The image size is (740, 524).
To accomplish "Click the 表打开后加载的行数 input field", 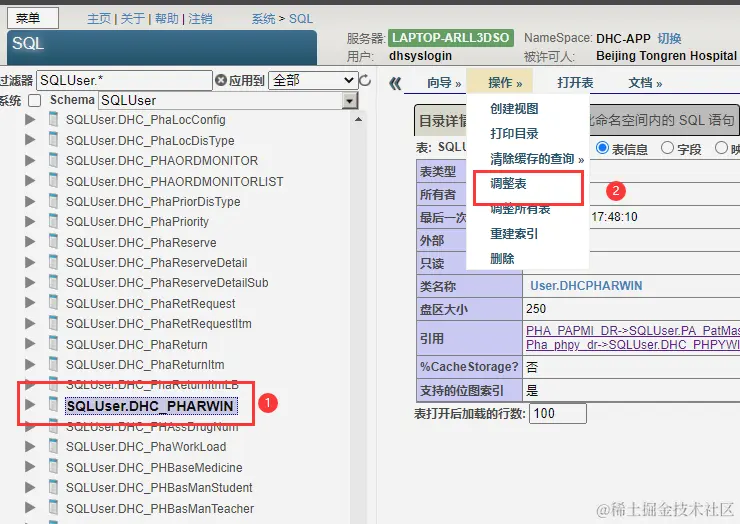I will pos(557,414).
